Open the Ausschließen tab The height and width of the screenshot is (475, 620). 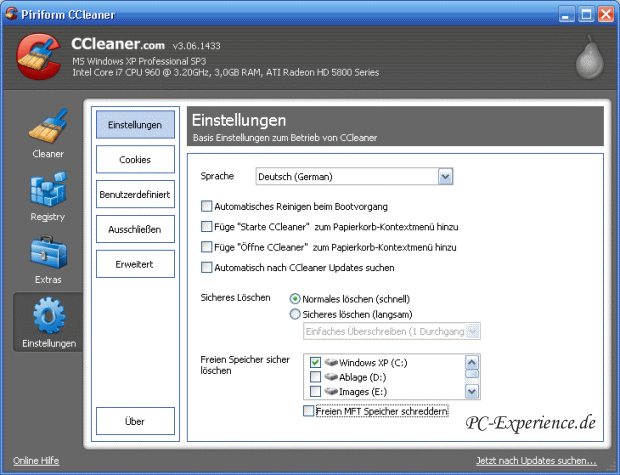tap(135, 229)
